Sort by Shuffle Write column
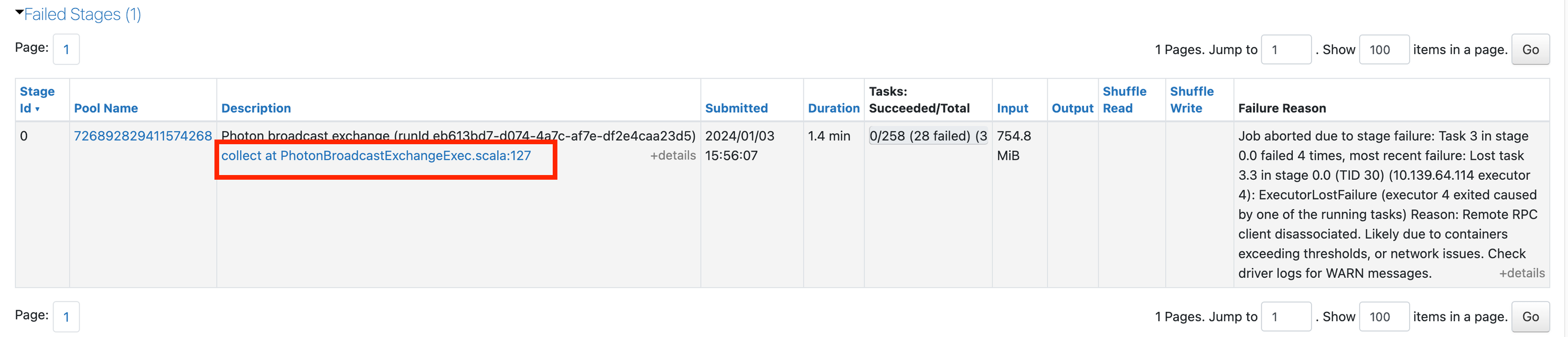This screenshot has height=337, width=1568. (1191, 100)
